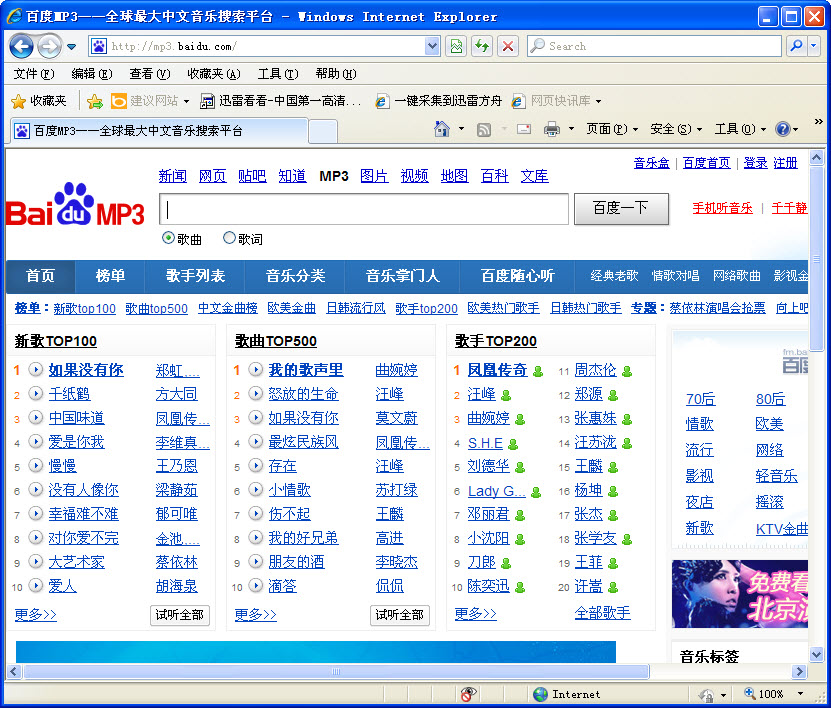Open the 工具(O) dropdown
This screenshot has height=708, width=831.
(737, 131)
